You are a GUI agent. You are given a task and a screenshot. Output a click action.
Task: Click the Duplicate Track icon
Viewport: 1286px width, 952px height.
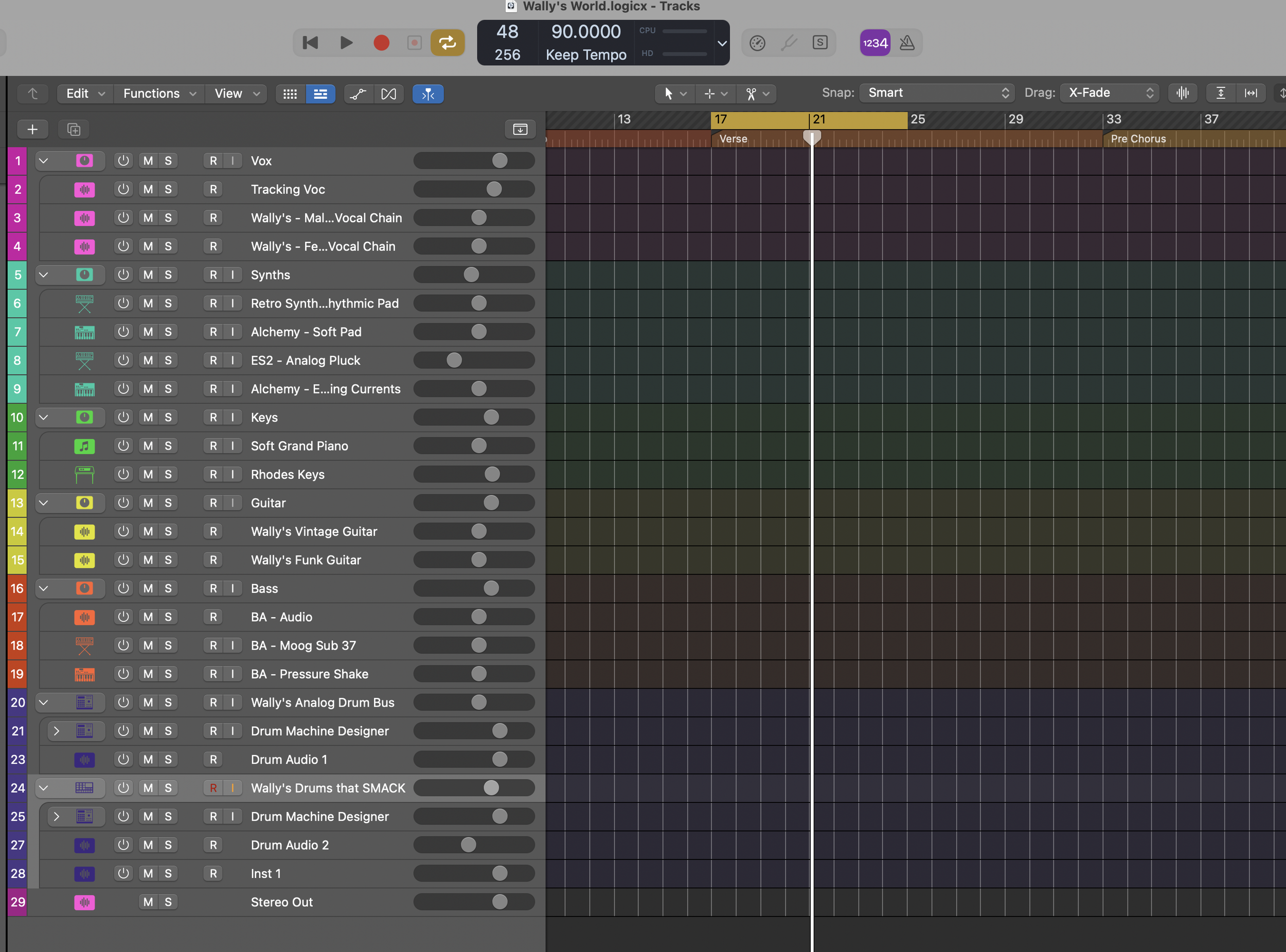[x=74, y=129]
